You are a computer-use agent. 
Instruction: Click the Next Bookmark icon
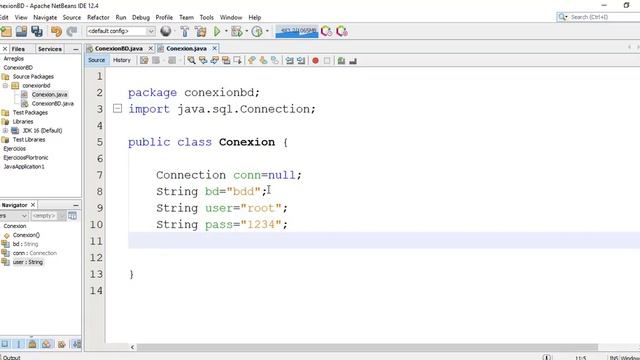[x=263, y=60]
